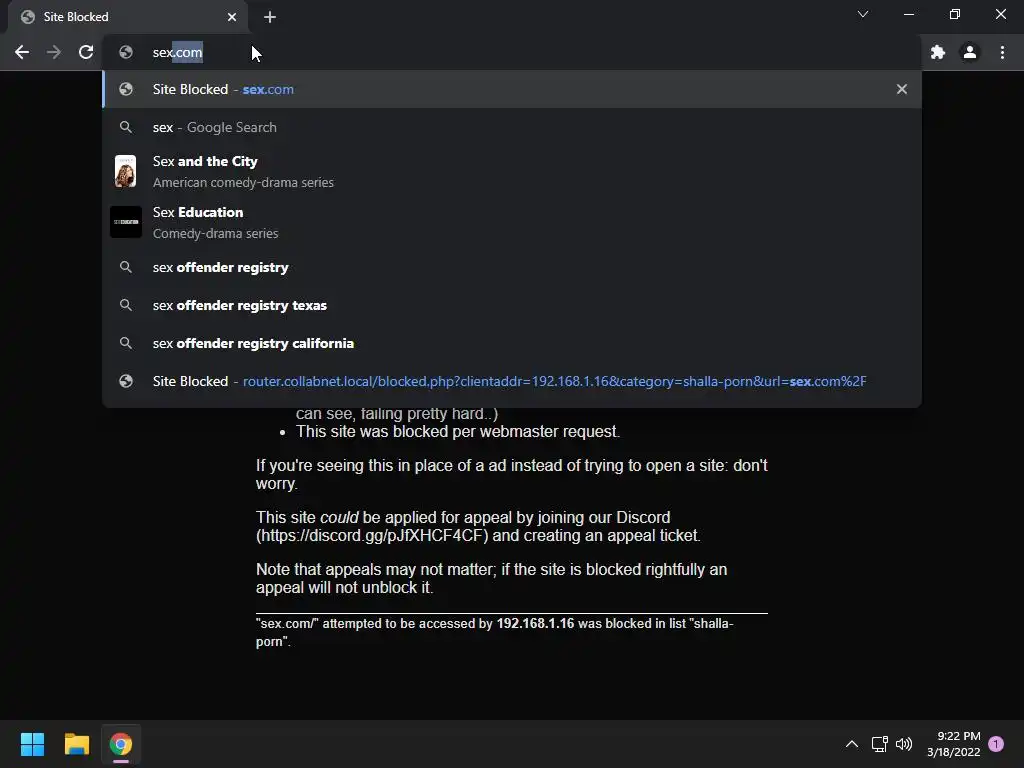
Task: Choose the Google Search suggestion
Action: click(512, 127)
